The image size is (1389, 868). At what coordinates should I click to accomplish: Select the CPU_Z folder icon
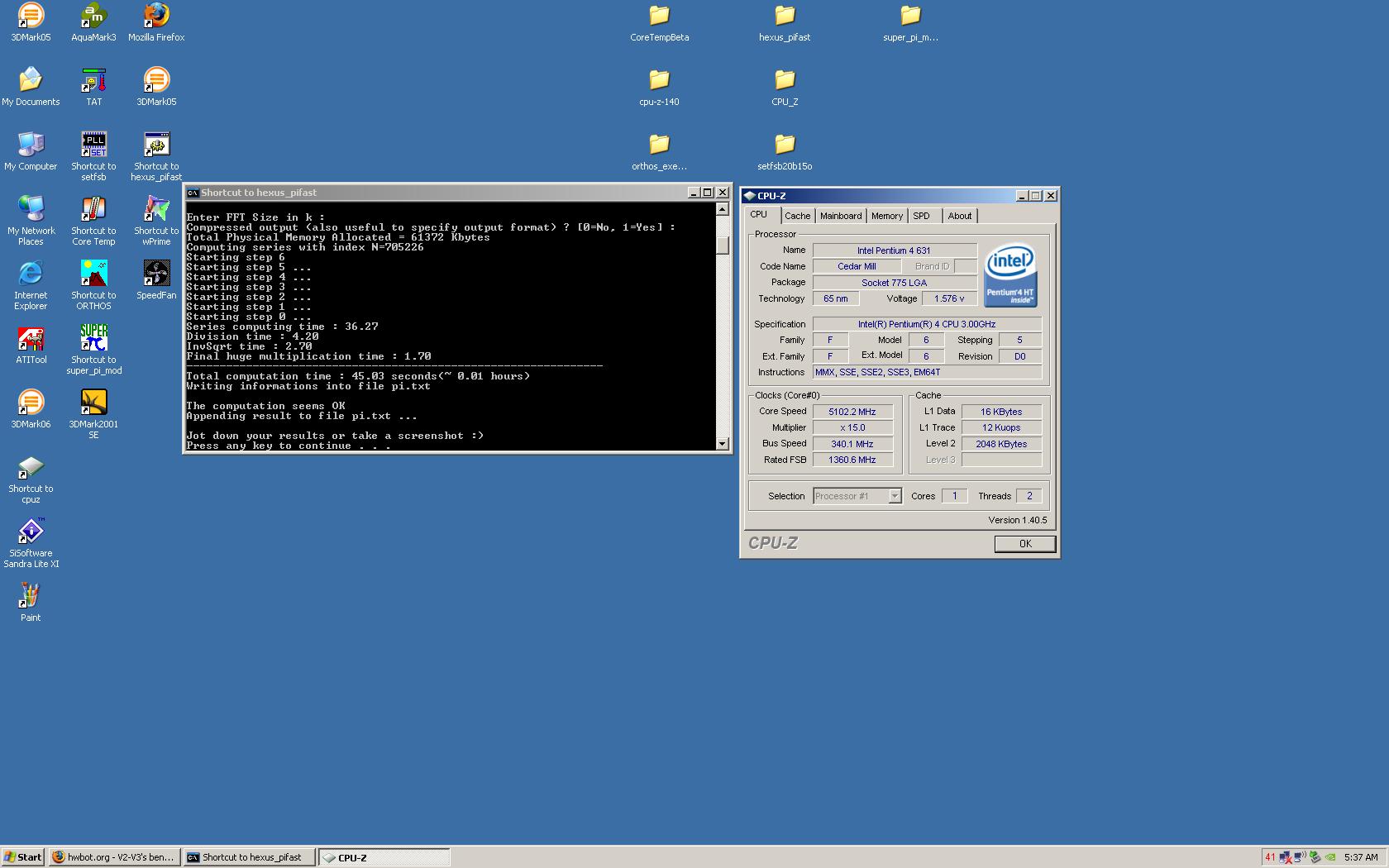pos(785,87)
